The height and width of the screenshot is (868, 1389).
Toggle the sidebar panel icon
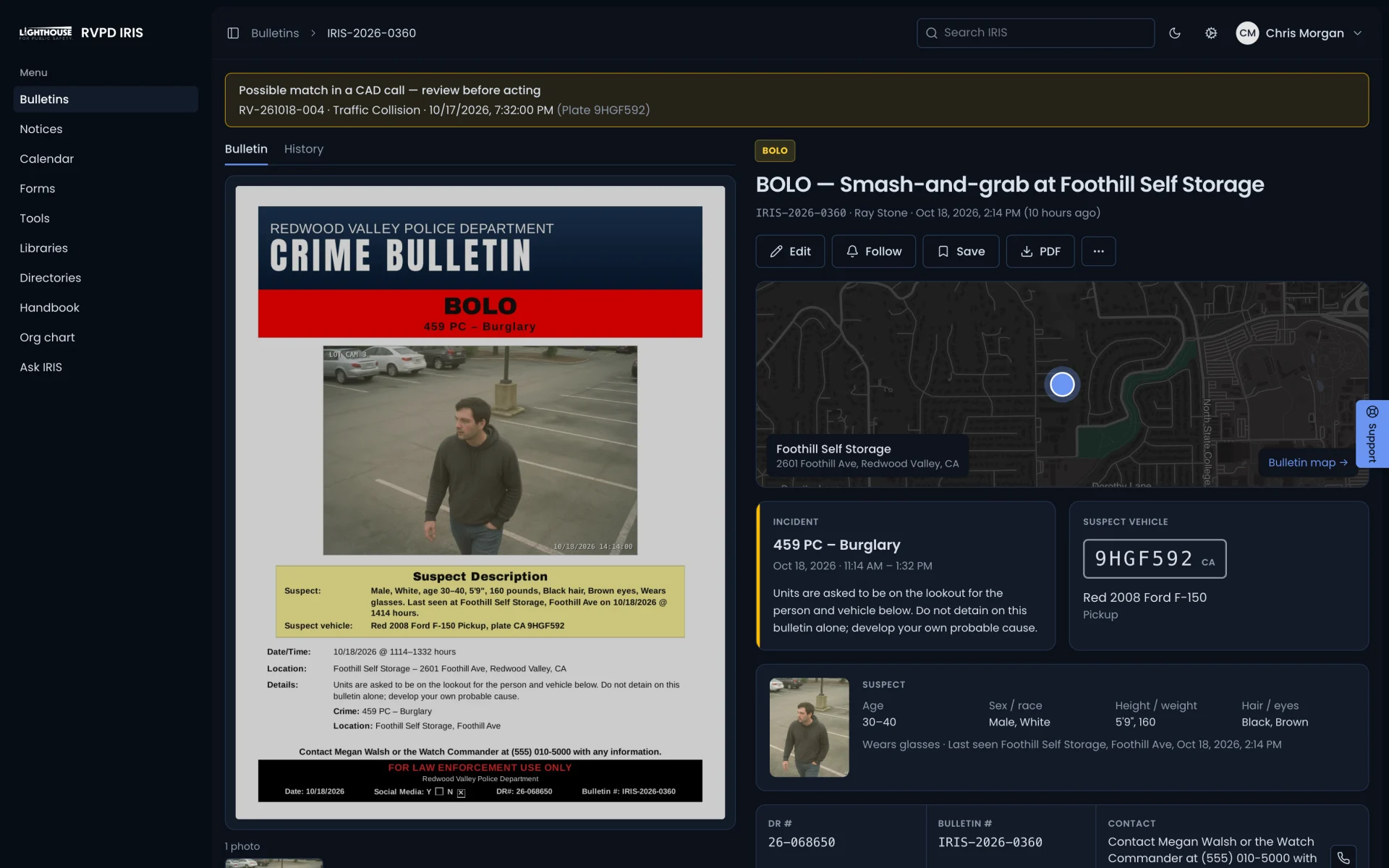coord(233,33)
